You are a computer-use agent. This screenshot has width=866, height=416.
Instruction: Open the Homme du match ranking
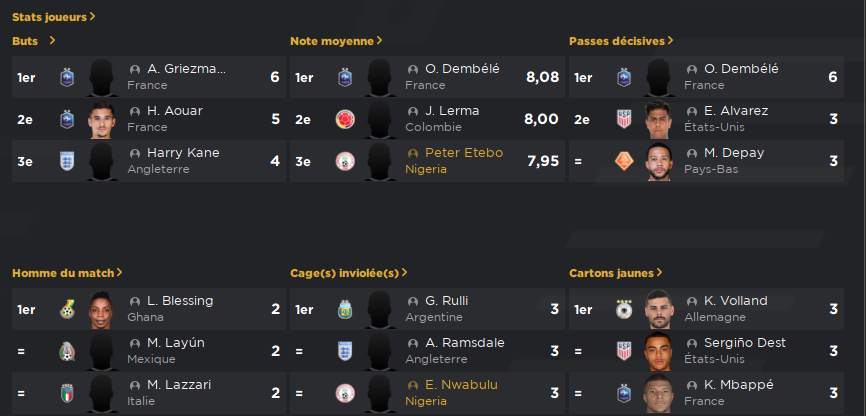(x=67, y=273)
